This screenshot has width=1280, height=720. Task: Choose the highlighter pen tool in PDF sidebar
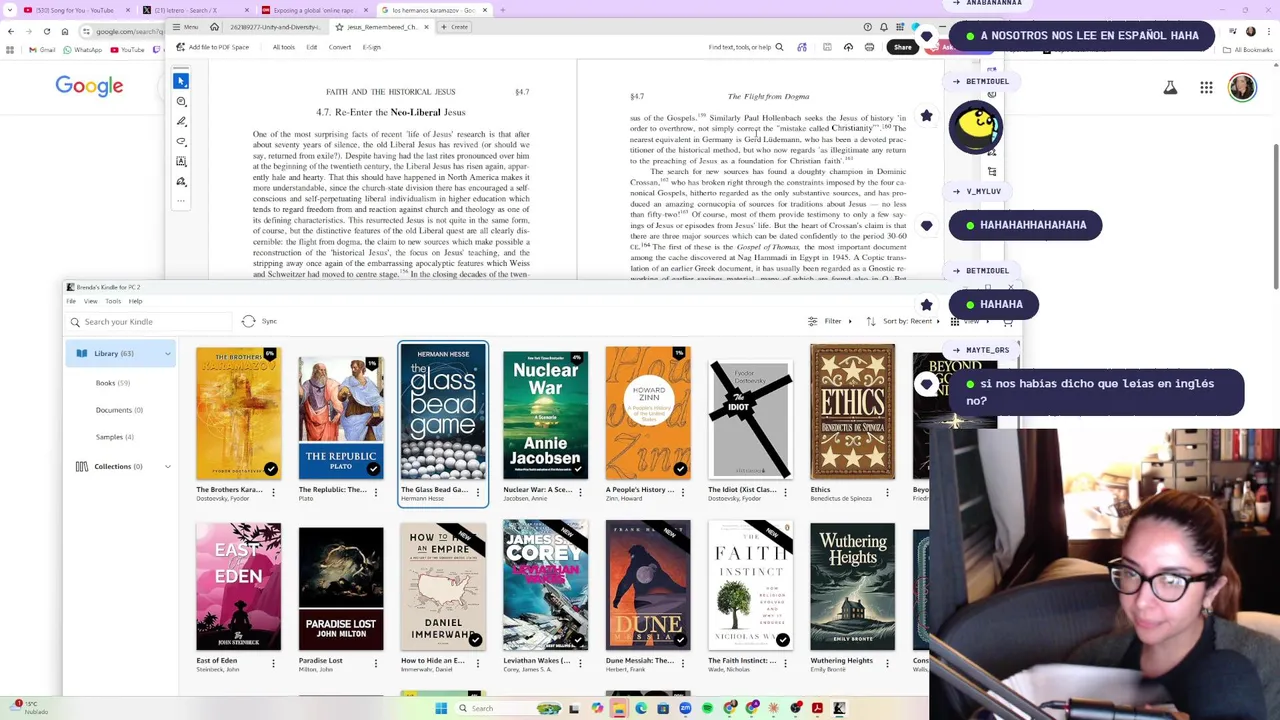tap(181, 121)
